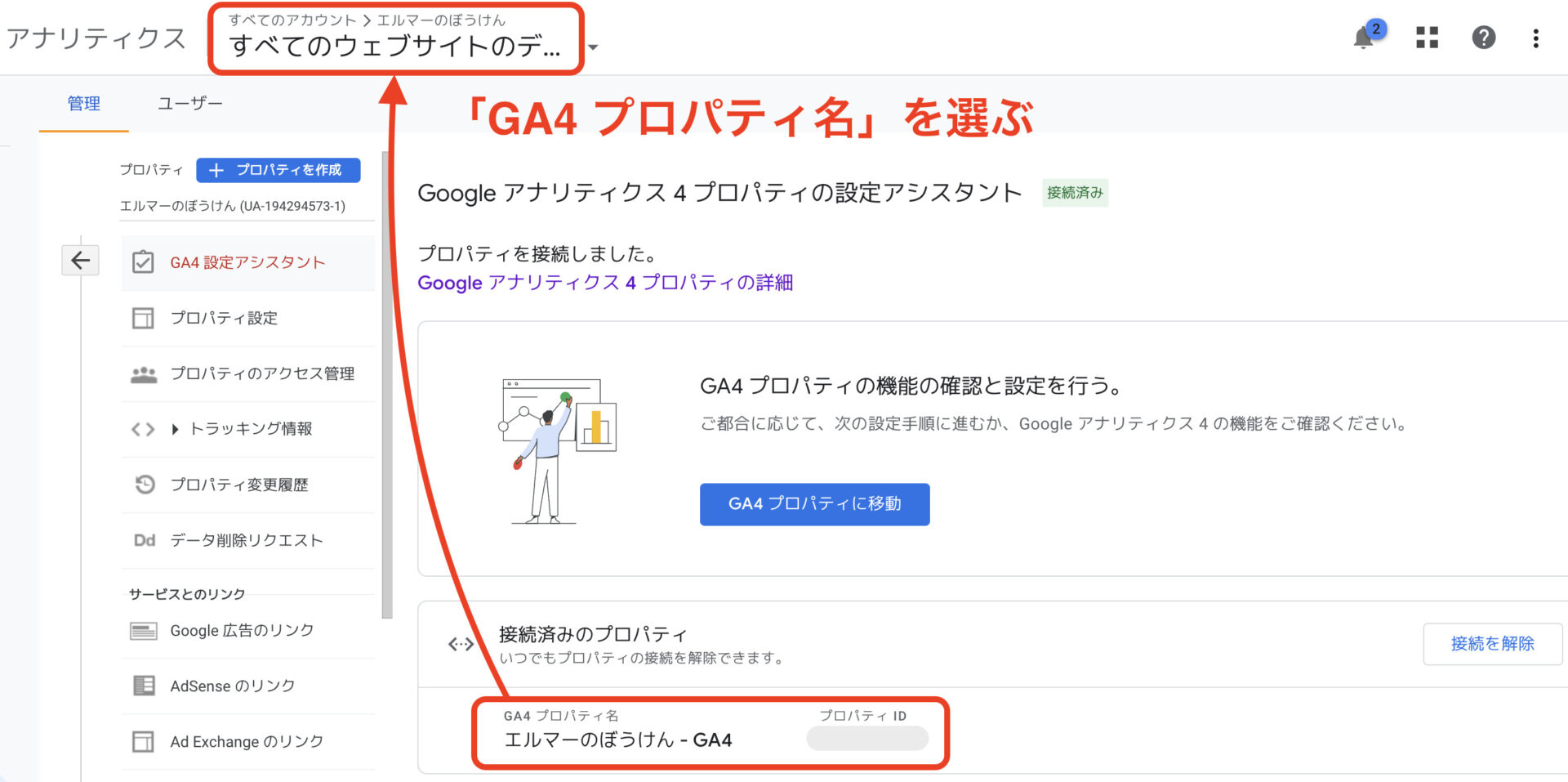Click the back arrow in the property column
Screen dimensions: 1568x782
(x=80, y=261)
